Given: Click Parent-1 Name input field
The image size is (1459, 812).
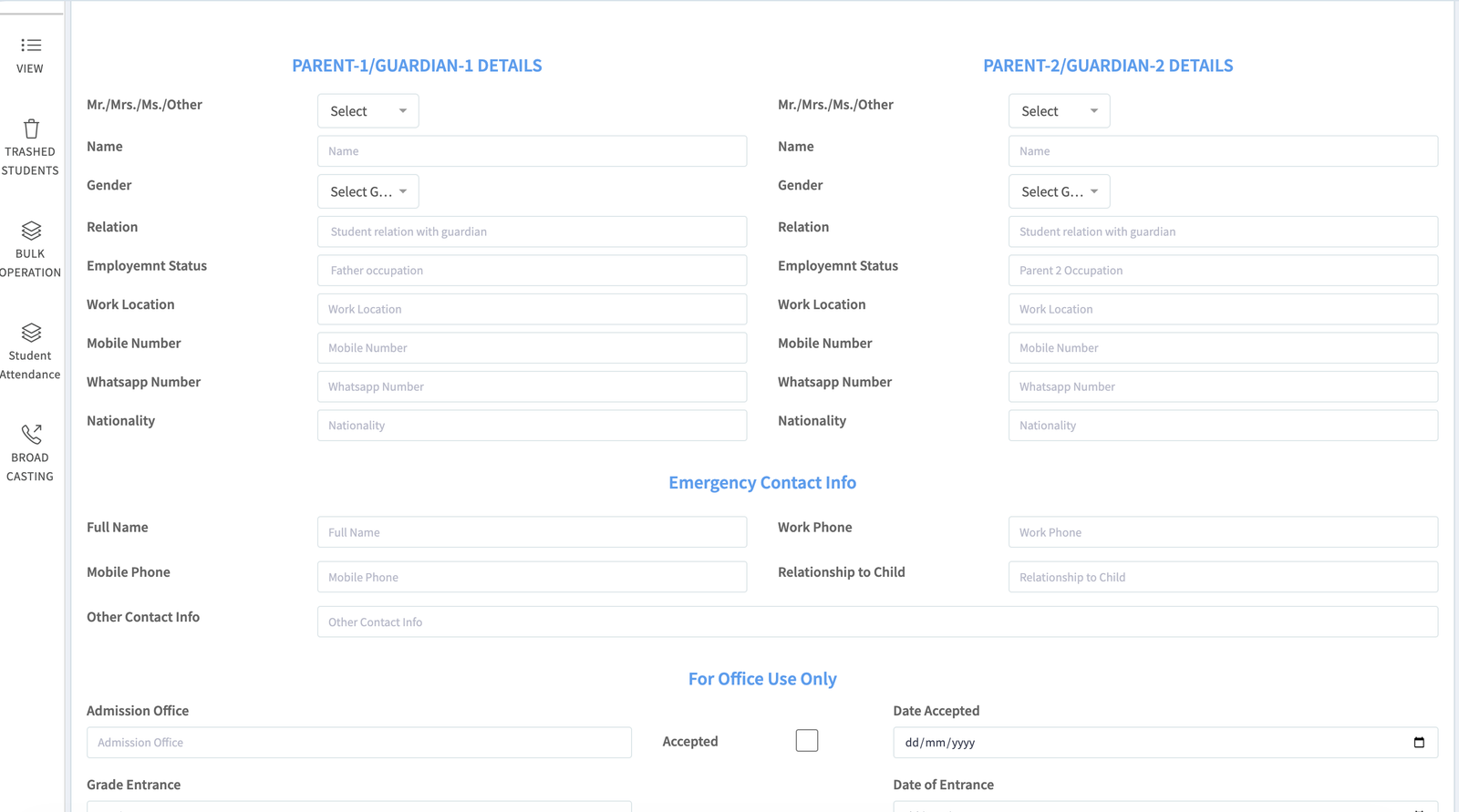Looking at the screenshot, I should point(533,151).
